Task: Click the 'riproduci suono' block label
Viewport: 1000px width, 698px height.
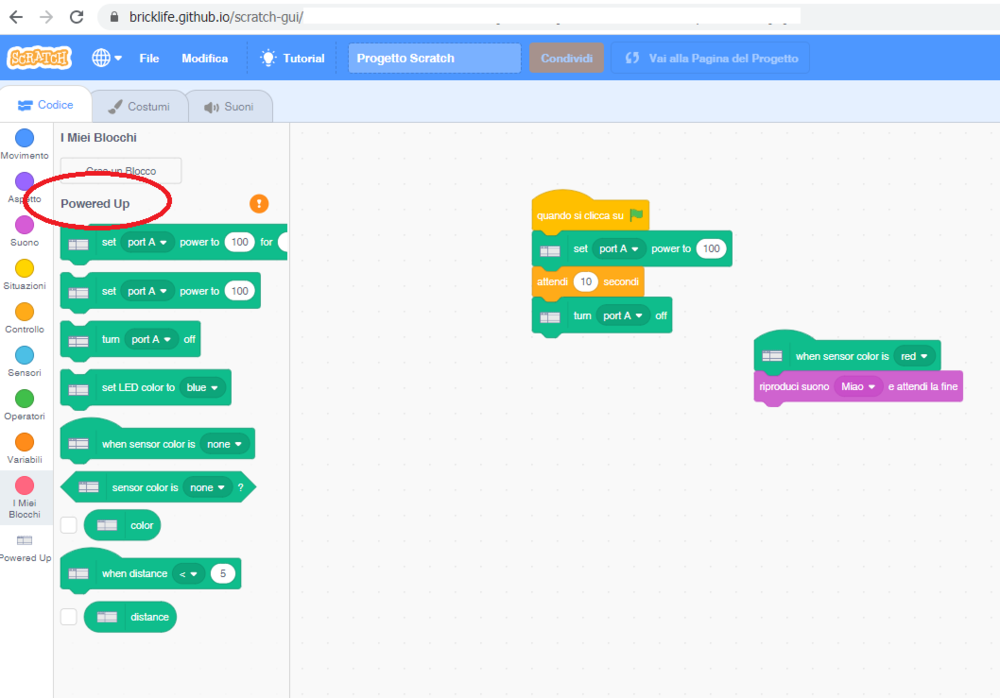Action: [x=794, y=387]
